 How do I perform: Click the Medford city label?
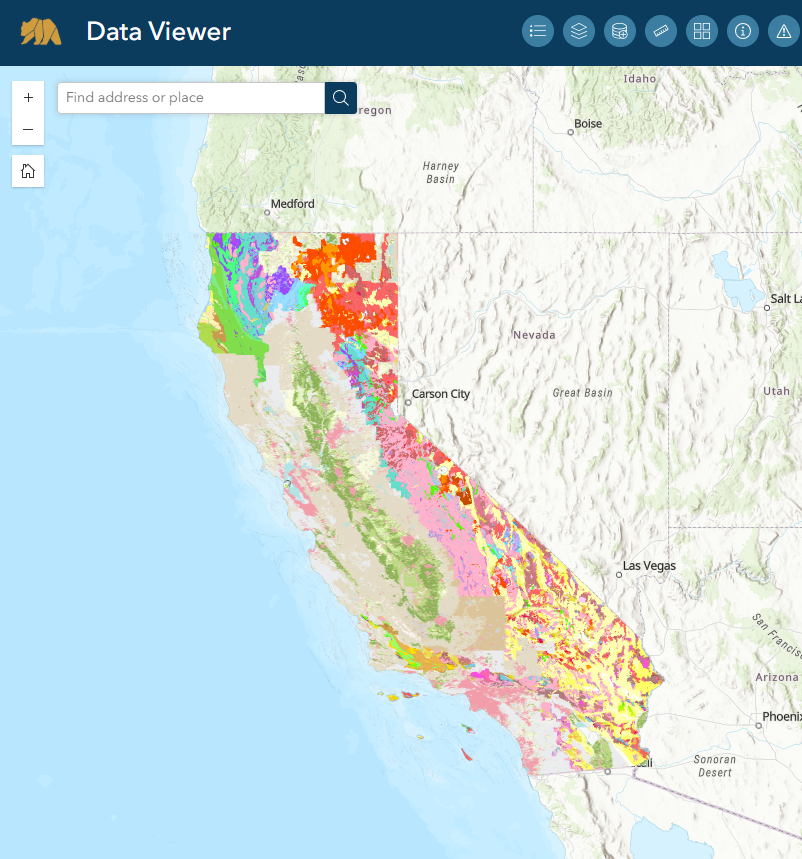click(x=292, y=204)
